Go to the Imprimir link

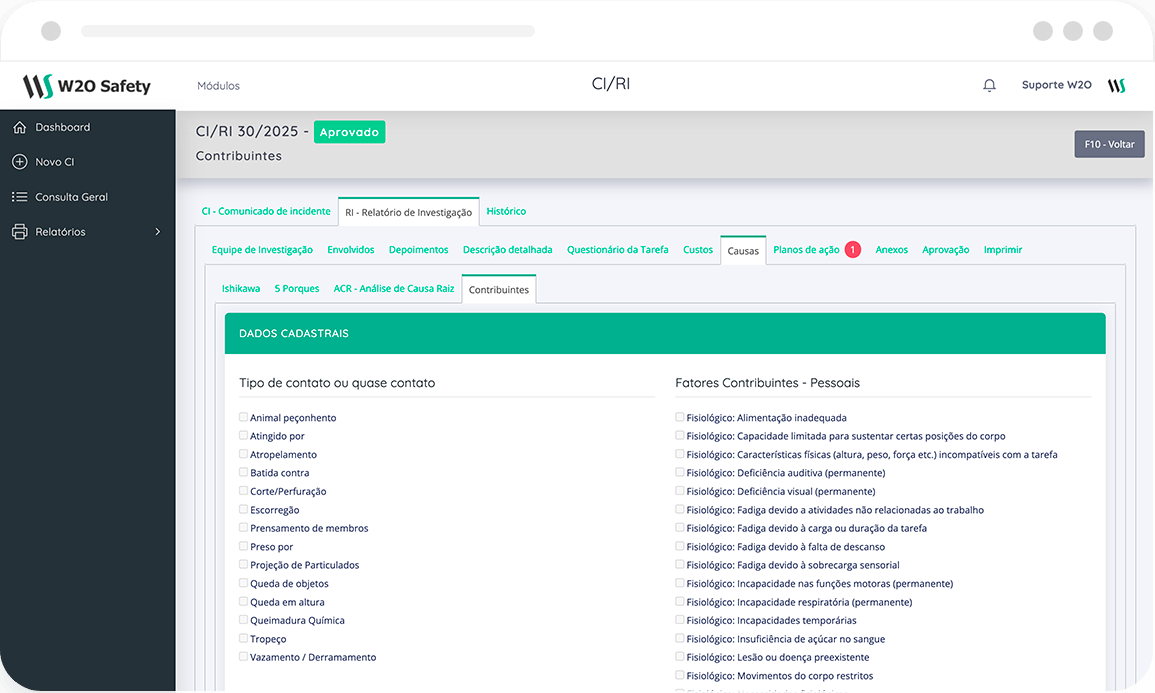pos(1002,250)
